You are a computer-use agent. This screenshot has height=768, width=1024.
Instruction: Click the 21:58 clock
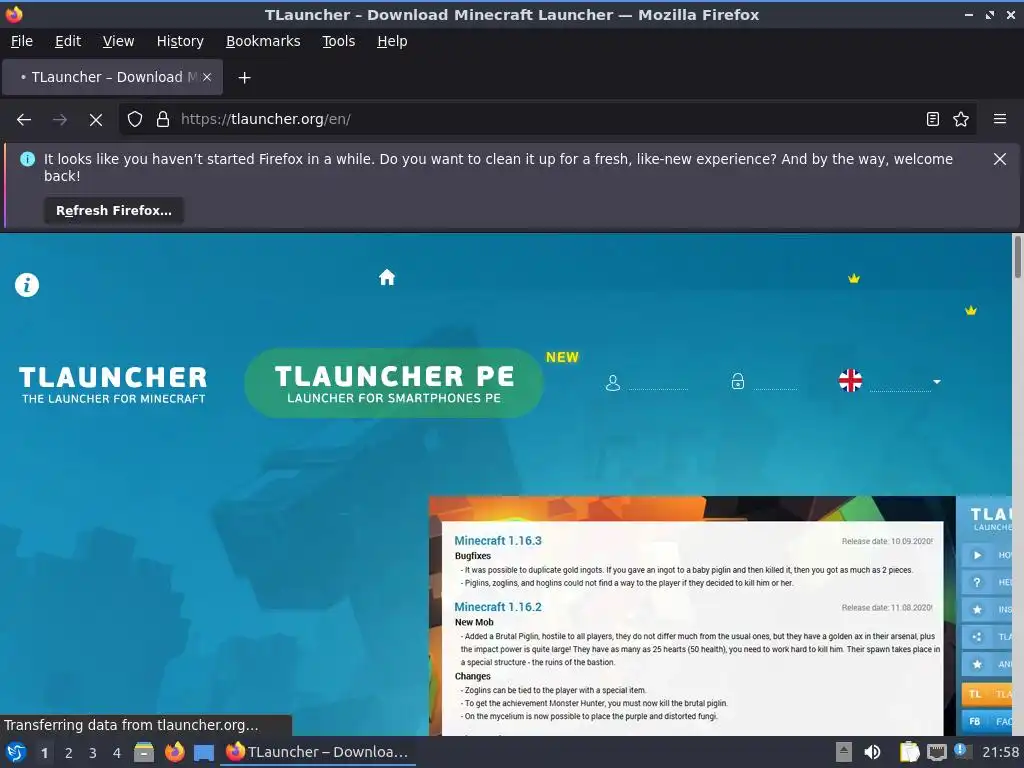pyautogui.click(x=1000, y=753)
